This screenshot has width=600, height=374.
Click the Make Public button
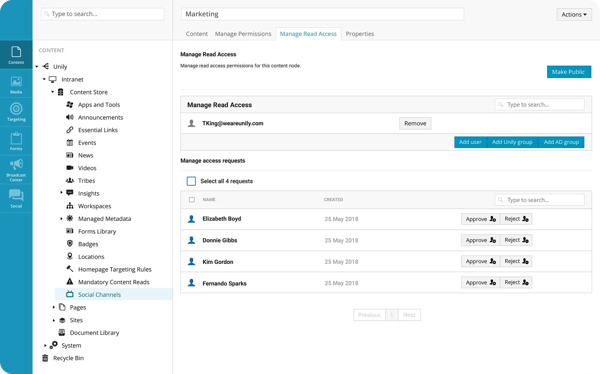coord(569,72)
